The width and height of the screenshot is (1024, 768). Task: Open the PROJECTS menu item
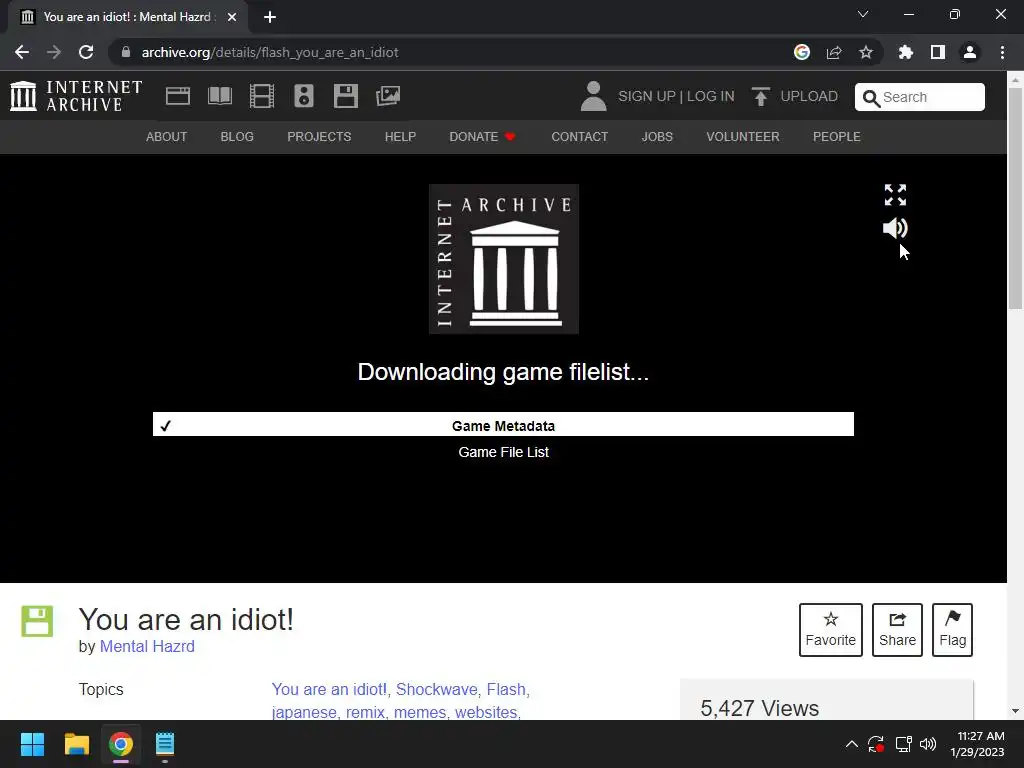tap(319, 136)
